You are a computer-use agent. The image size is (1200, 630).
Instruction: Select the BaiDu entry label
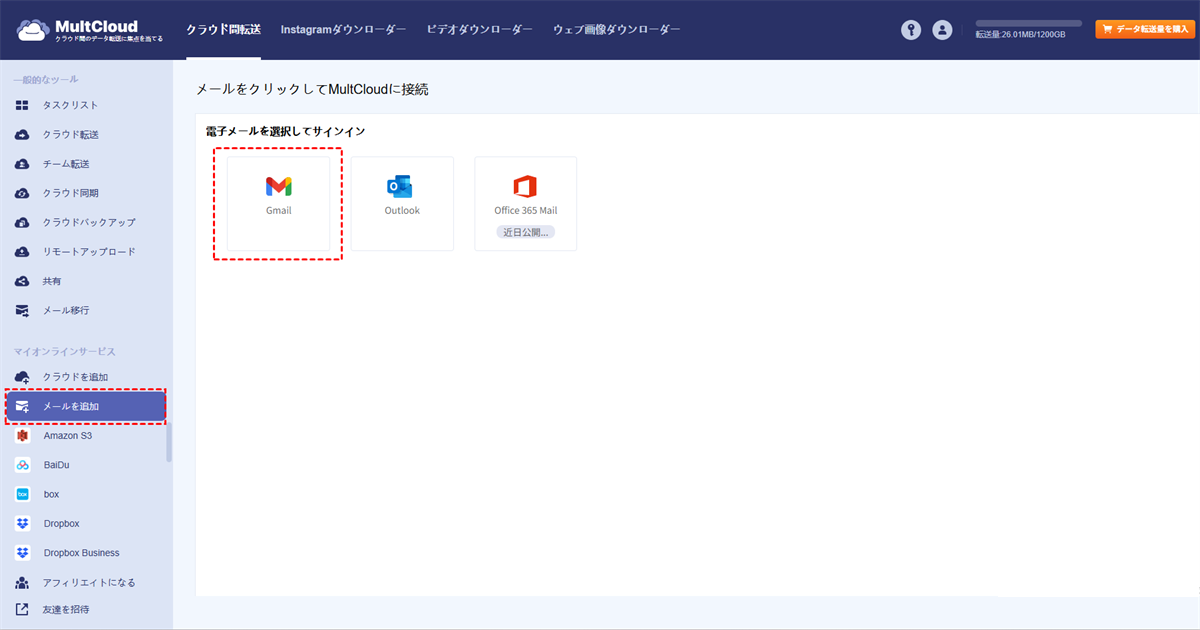click(57, 465)
